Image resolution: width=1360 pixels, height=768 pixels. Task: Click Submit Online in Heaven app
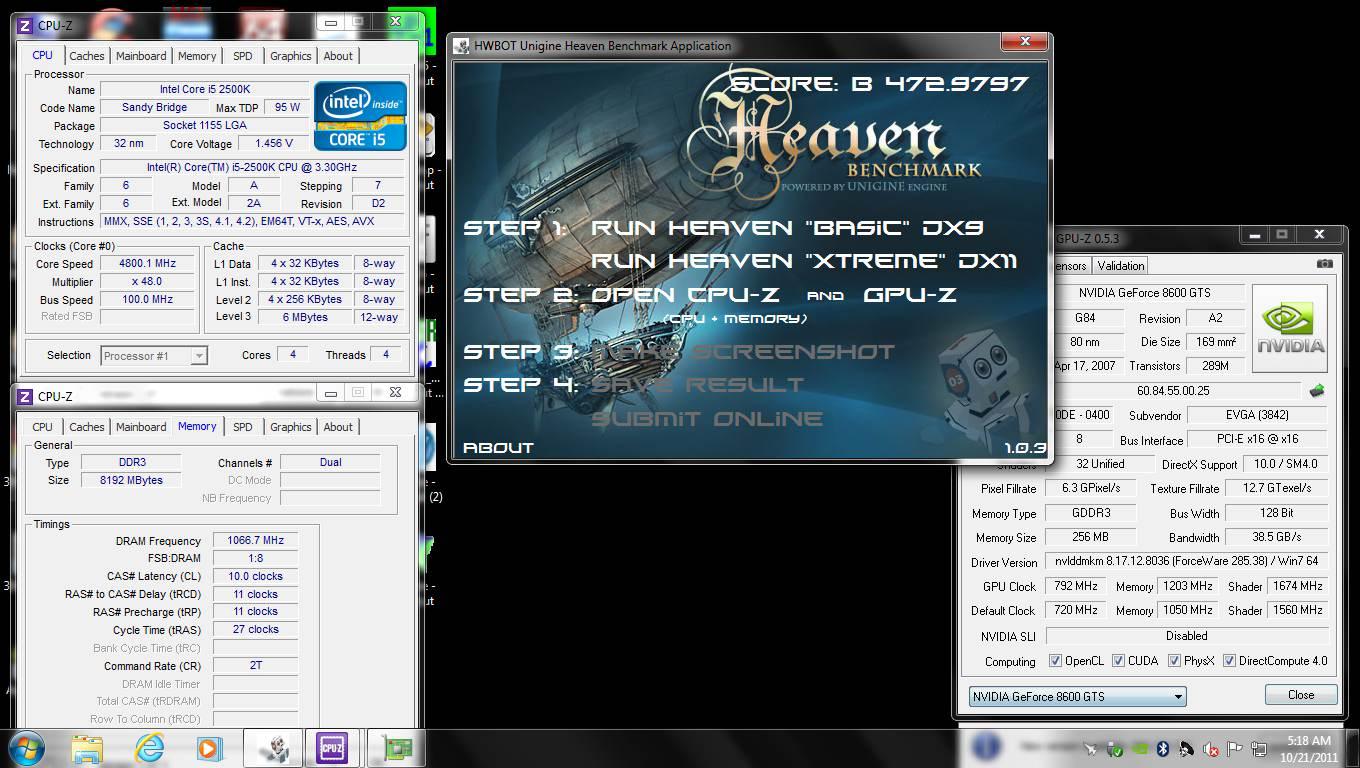coord(707,419)
